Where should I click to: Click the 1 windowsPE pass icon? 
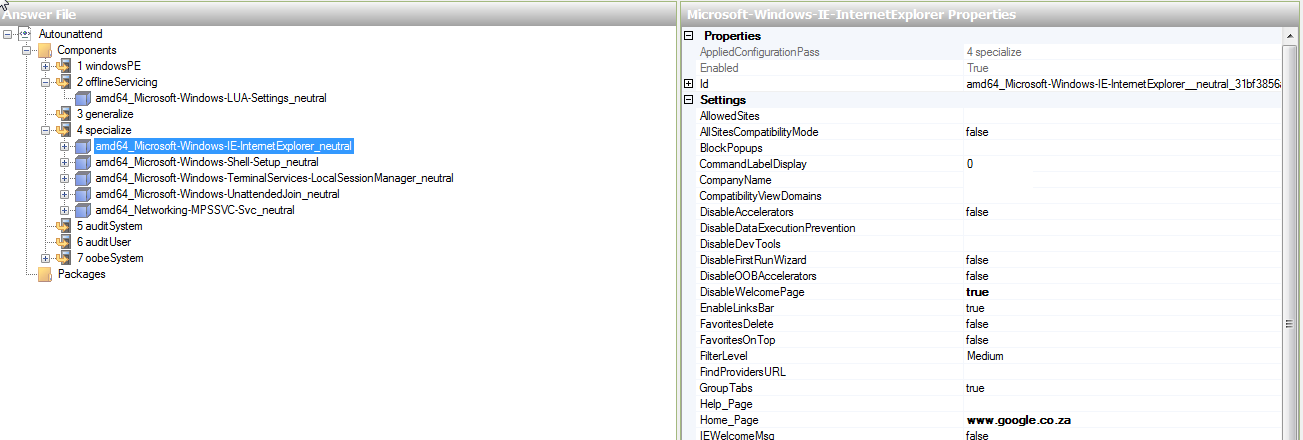click(x=63, y=66)
